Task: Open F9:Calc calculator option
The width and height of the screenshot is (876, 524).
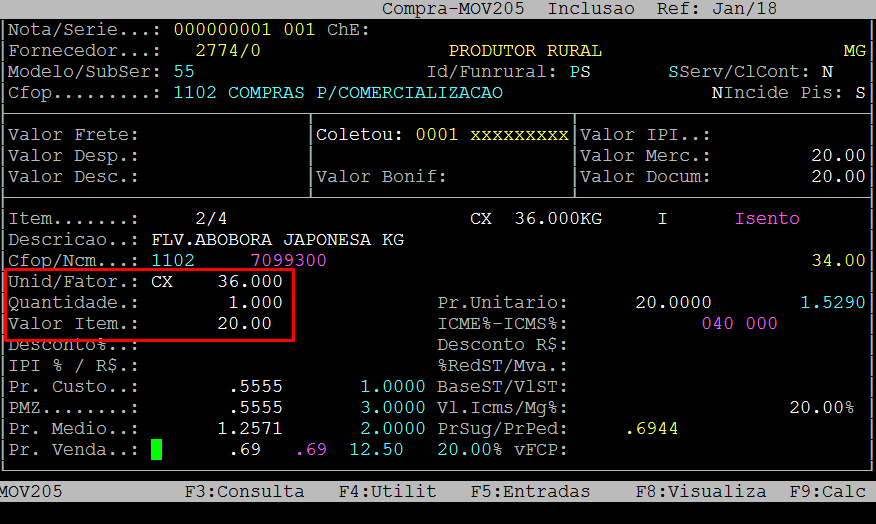Action: pos(831,491)
